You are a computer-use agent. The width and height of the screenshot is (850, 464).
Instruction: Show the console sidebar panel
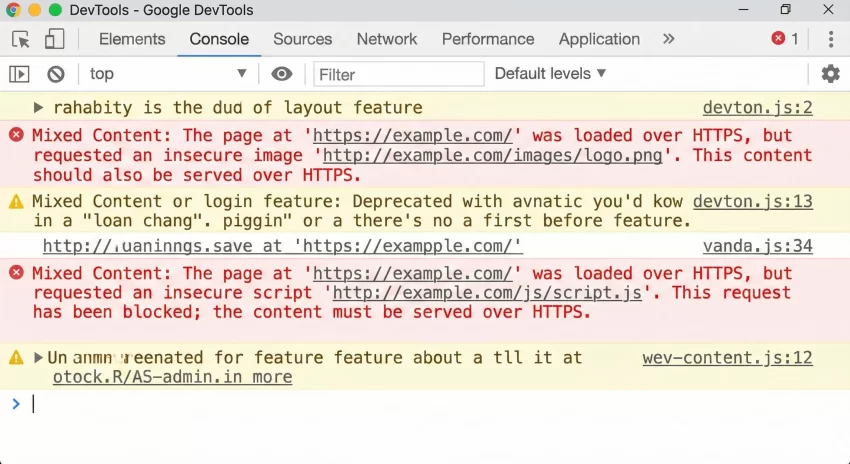[19, 74]
